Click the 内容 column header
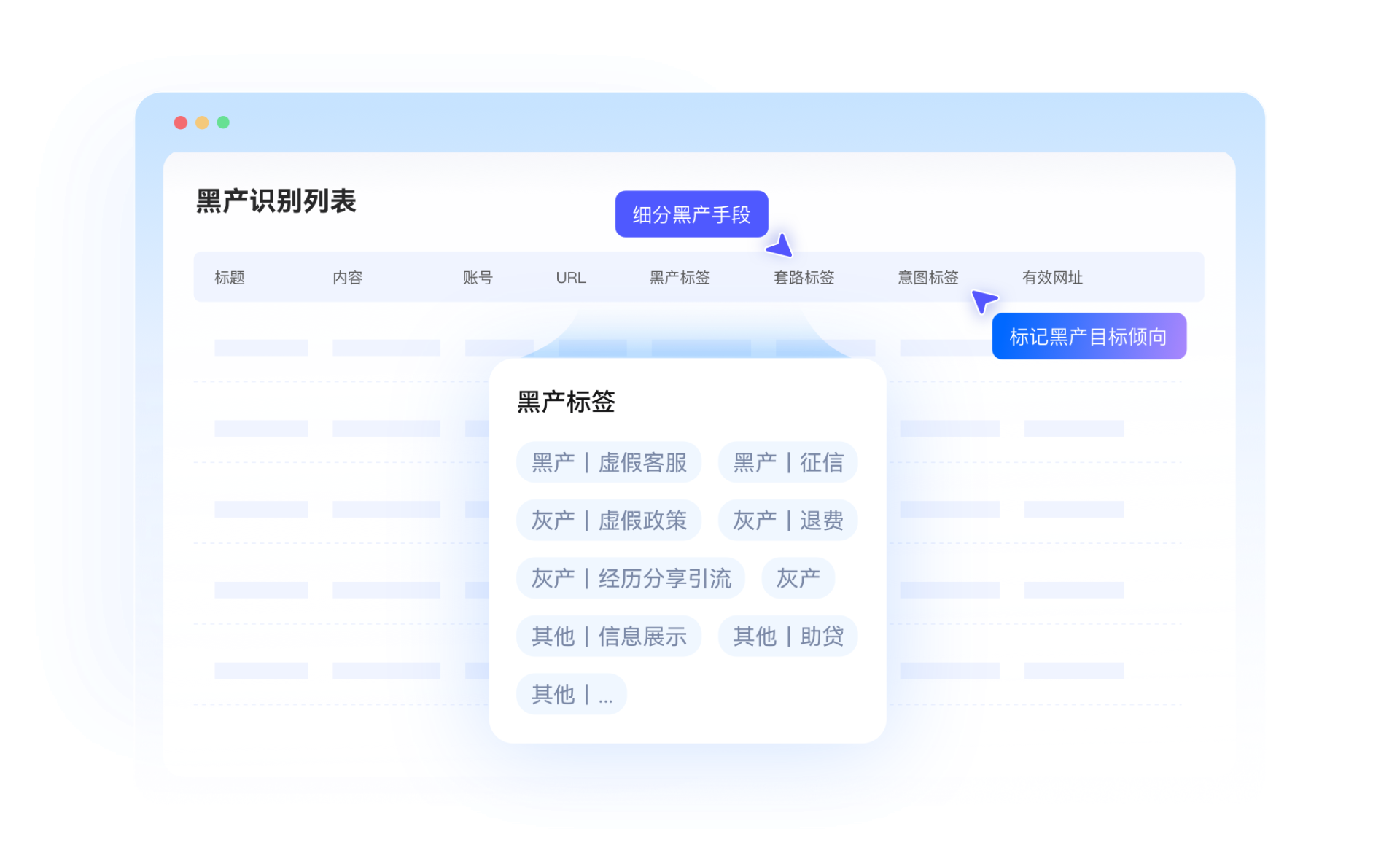Image resolution: width=1400 pixels, height=853 pixels. [348, 277]
